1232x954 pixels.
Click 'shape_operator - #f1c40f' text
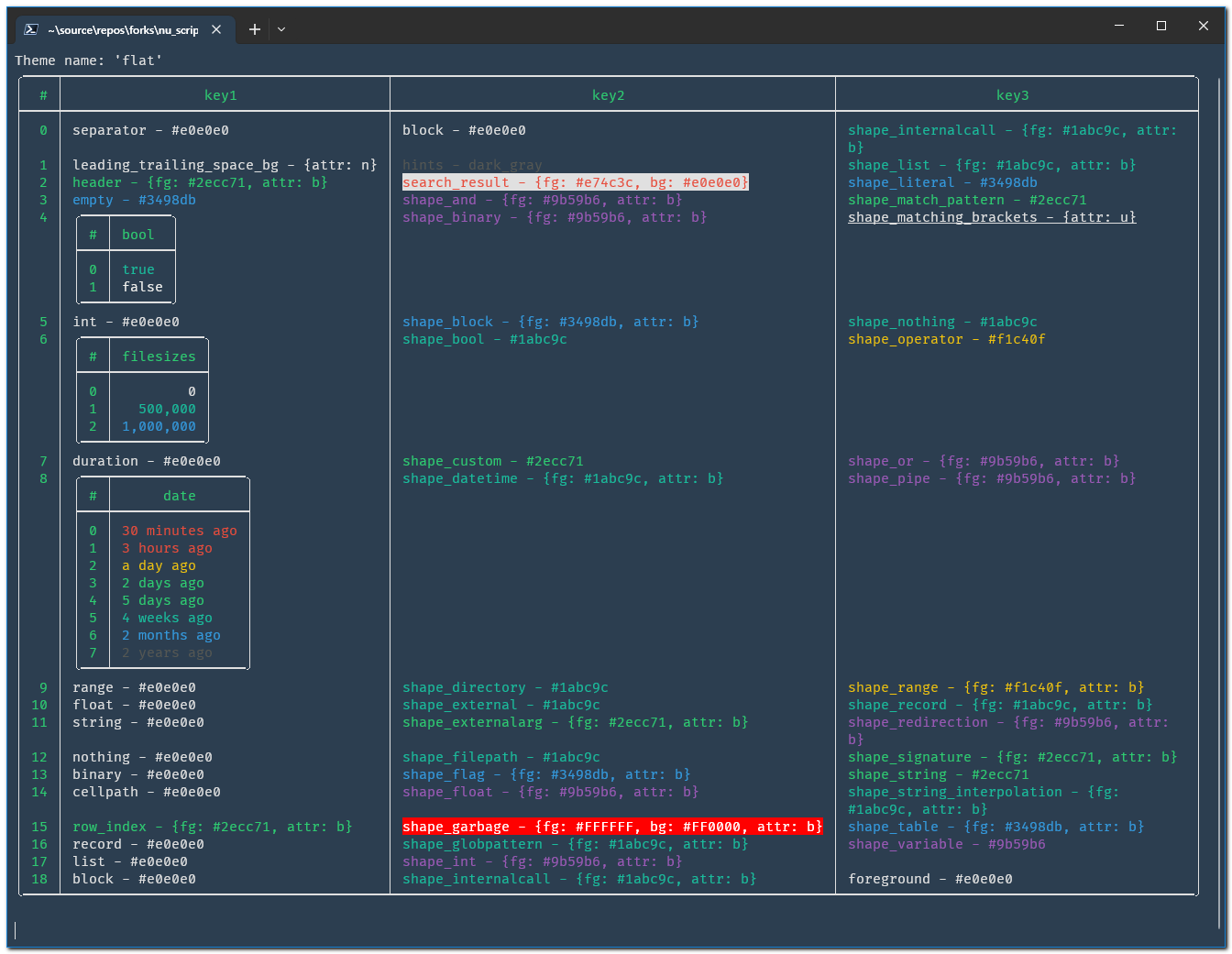pos(947,339)
